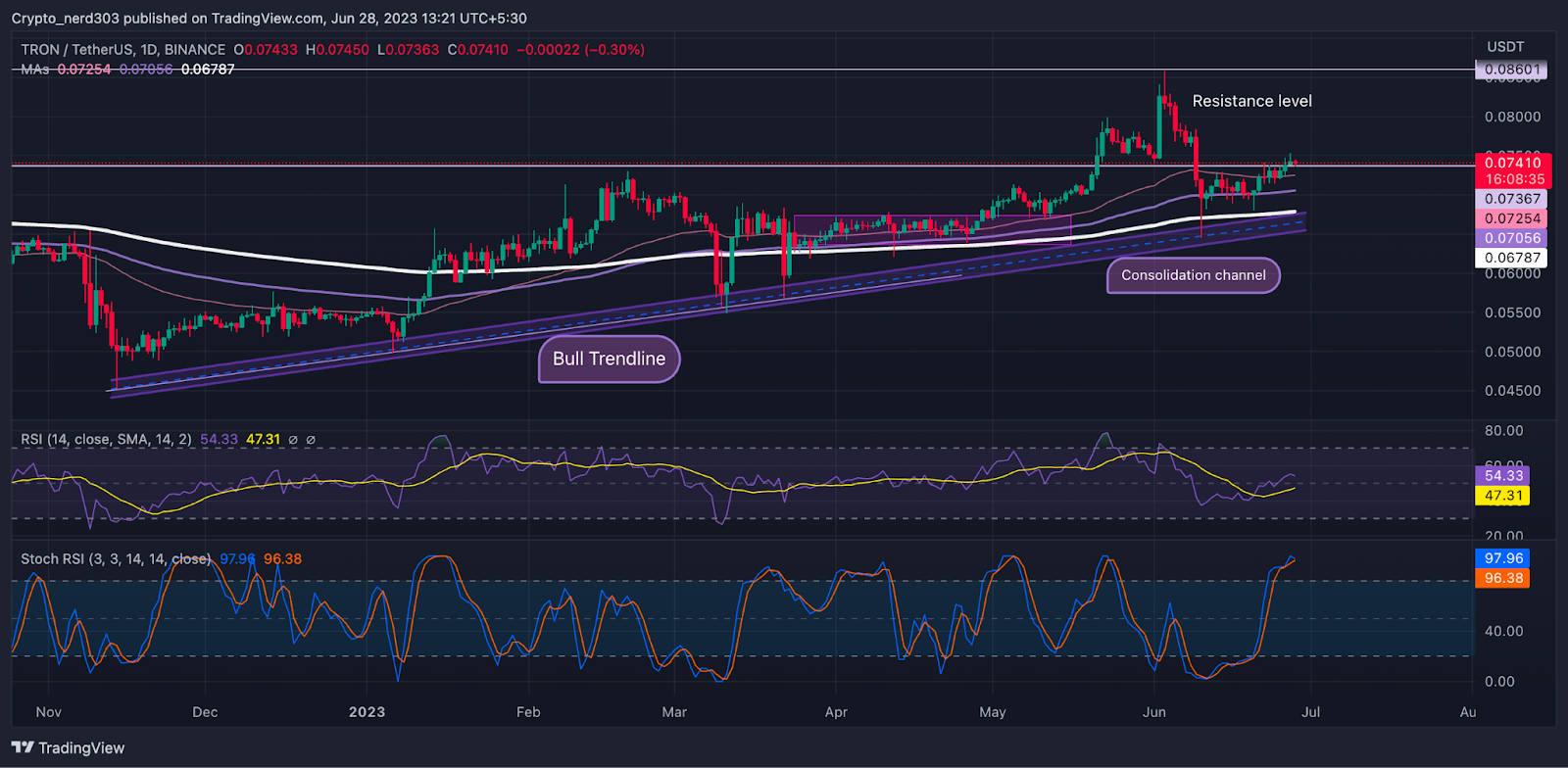1568x768 pixels.
Task: Click the 0.05000 price axis level
Action: [1512, 352]
